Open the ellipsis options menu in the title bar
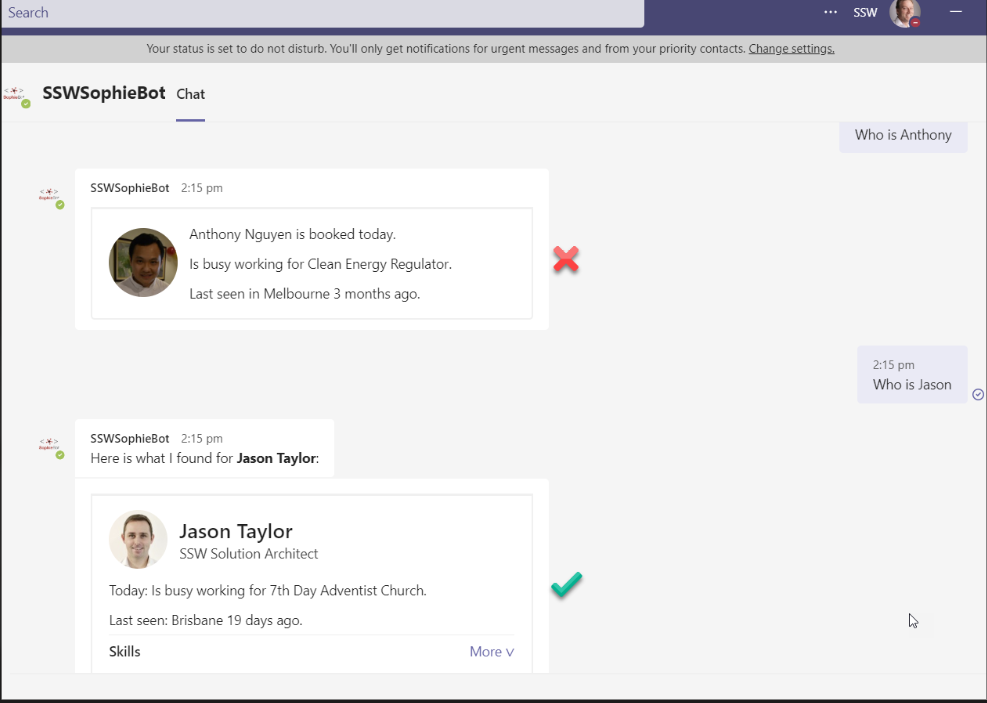 pyautogui.click(x=829, y=12)
